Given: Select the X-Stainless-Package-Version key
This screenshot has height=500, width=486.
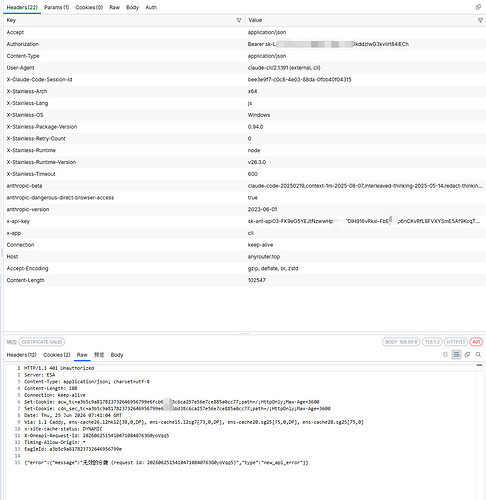Looking at the screenshot, I should [x=42, y=127].
